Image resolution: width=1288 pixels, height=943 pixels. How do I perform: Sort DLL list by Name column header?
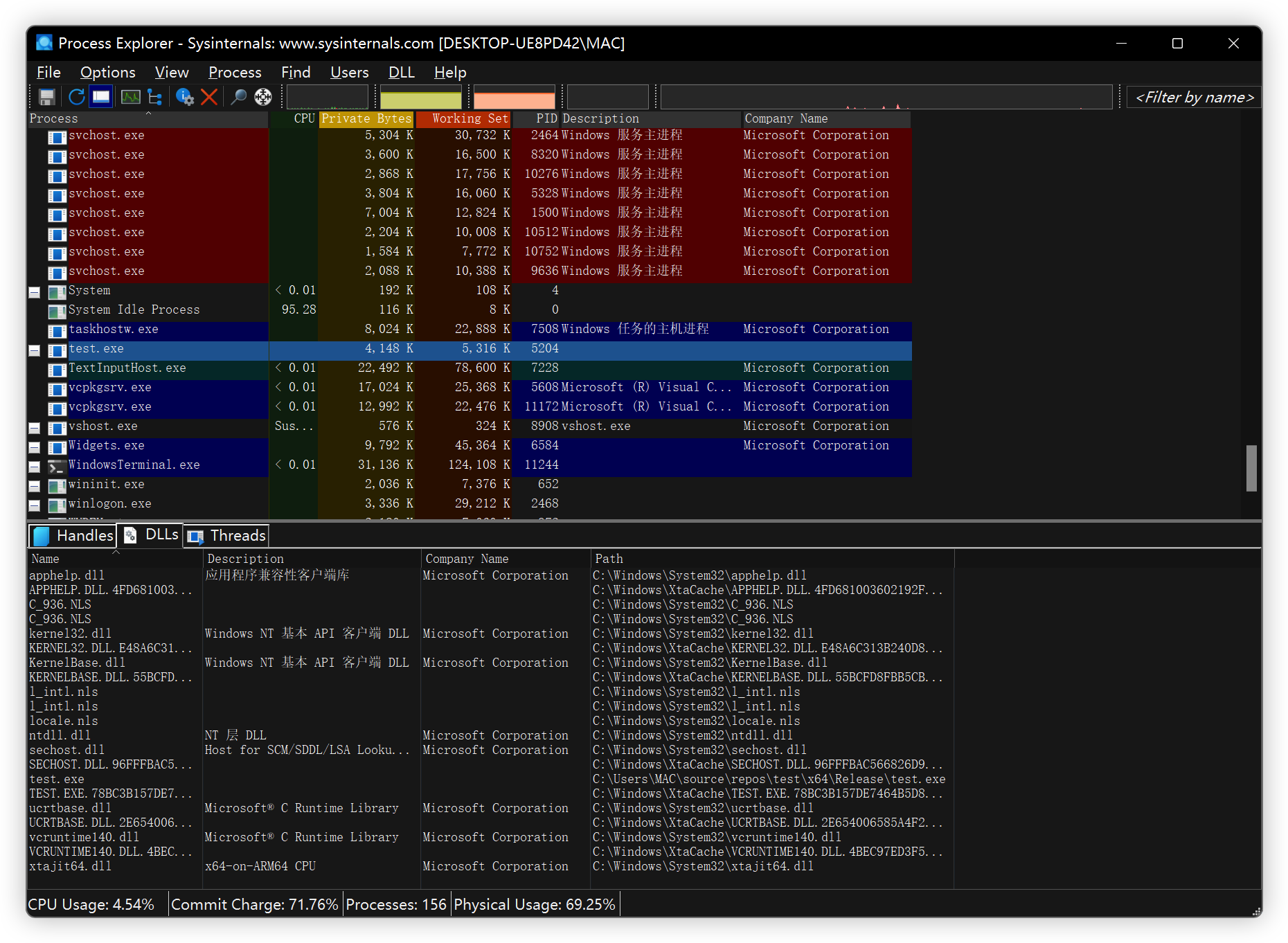(x=116, y=559)
